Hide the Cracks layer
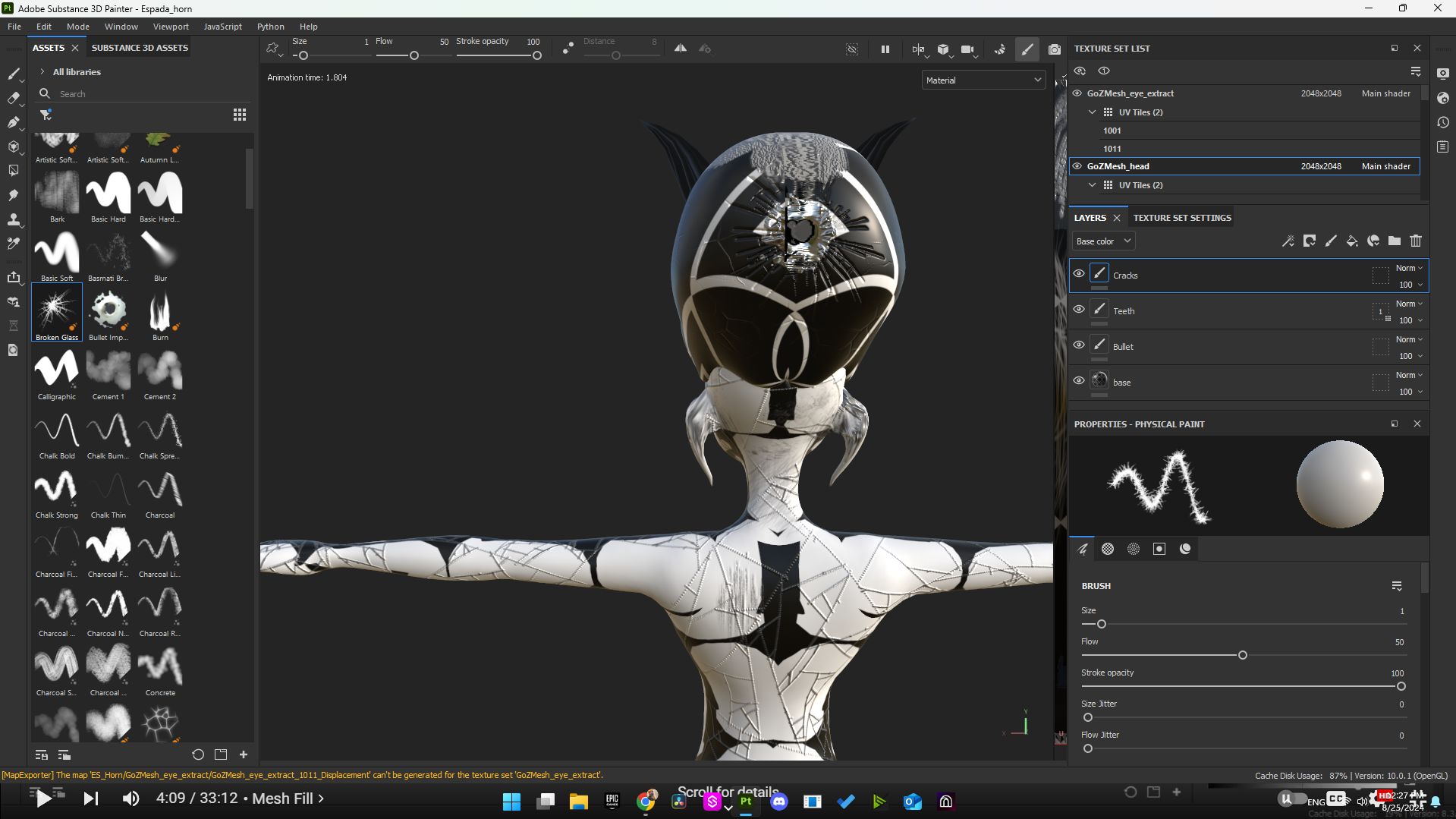The height and width of the screenshot is (819, 1456). coord(1079,274)
